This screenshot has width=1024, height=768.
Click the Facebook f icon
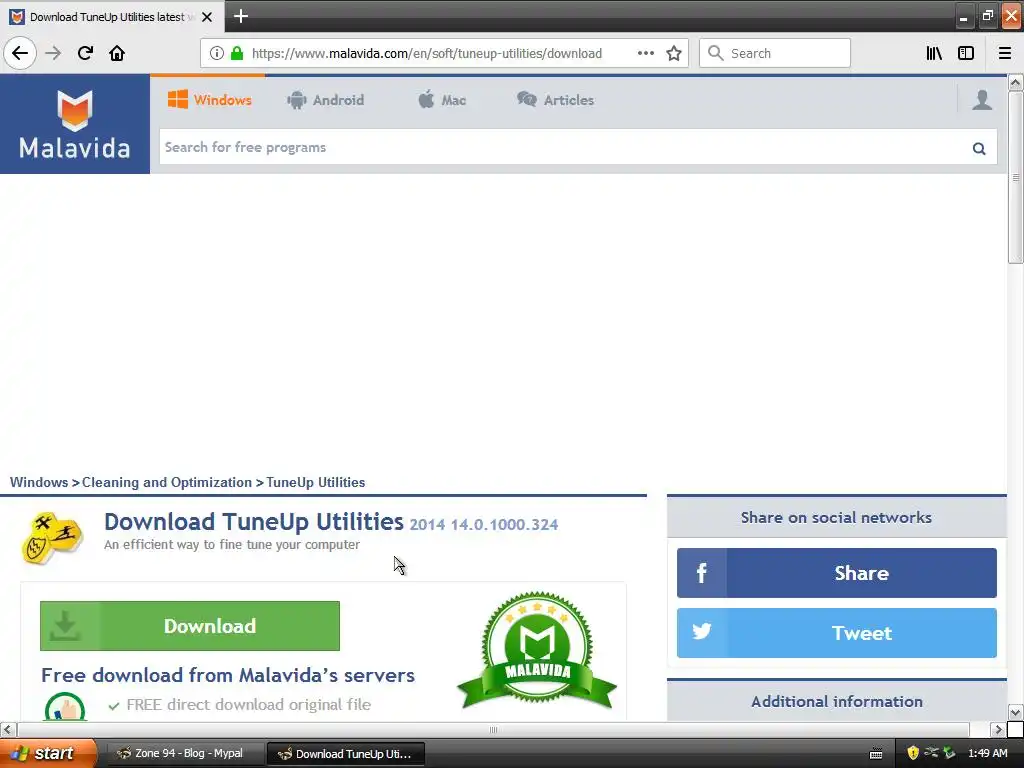tap(701, 573)
